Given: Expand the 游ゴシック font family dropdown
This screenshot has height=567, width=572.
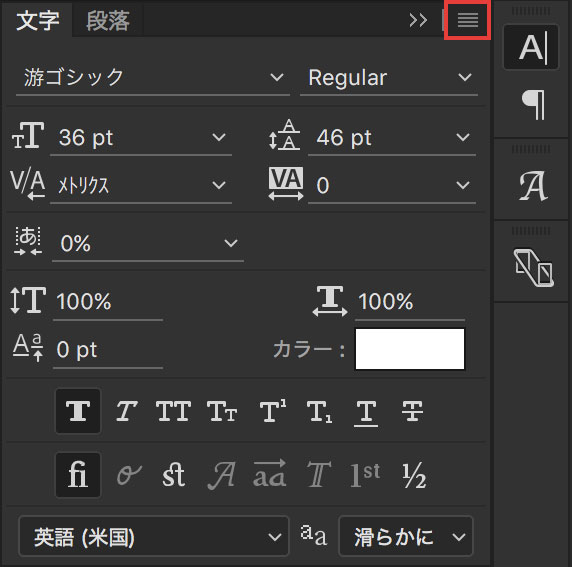Looking at the screenshot, I should [153, 78].
